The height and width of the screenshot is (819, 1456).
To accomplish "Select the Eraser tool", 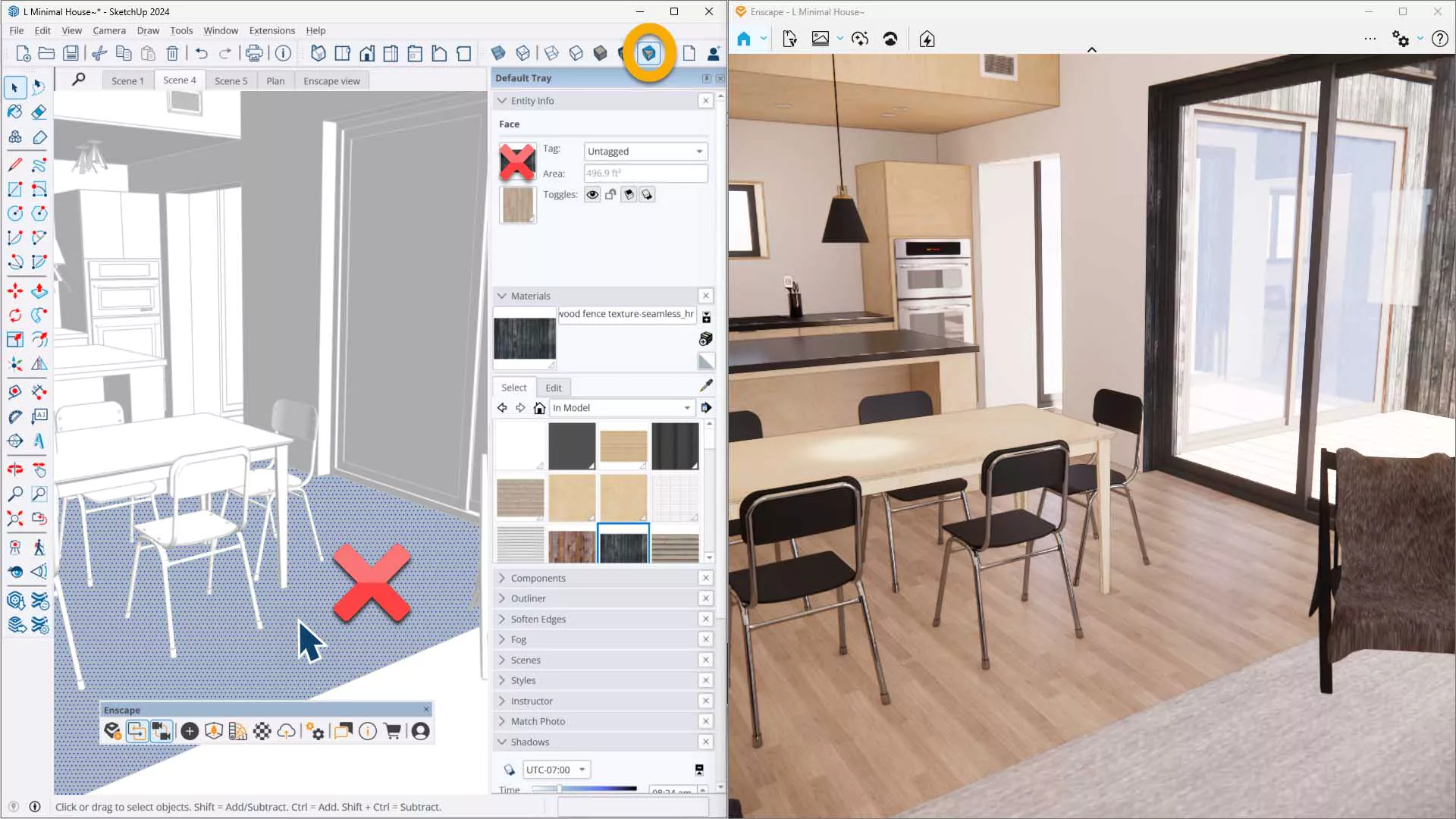I will pyautogui.click(x=39, y=112).
